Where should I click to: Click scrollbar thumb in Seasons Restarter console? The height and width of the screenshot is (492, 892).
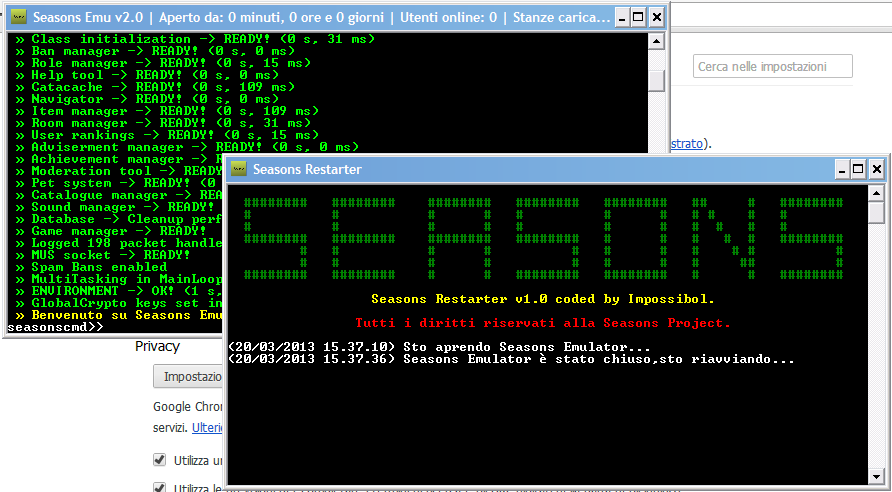pyautogui.click(x=877, y=213)
